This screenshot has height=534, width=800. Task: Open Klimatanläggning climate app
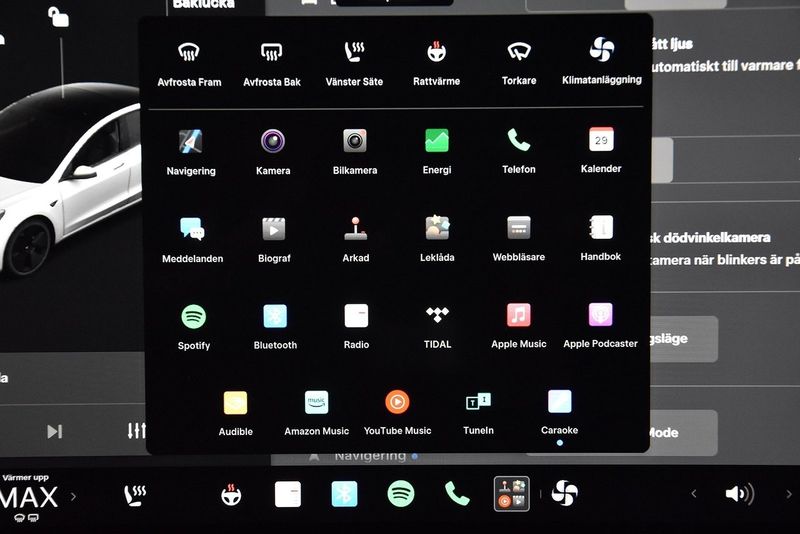coord(602,61)
